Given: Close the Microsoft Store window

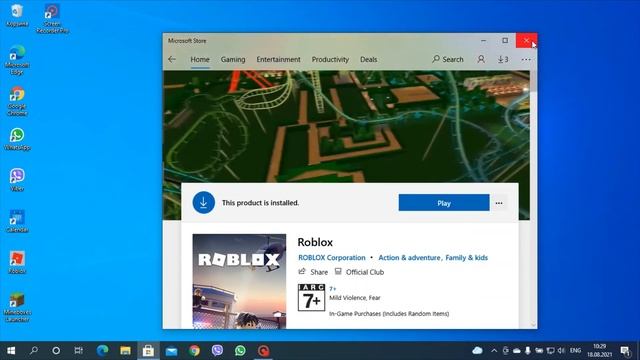Looking at the screenshot, I should 527,41.
